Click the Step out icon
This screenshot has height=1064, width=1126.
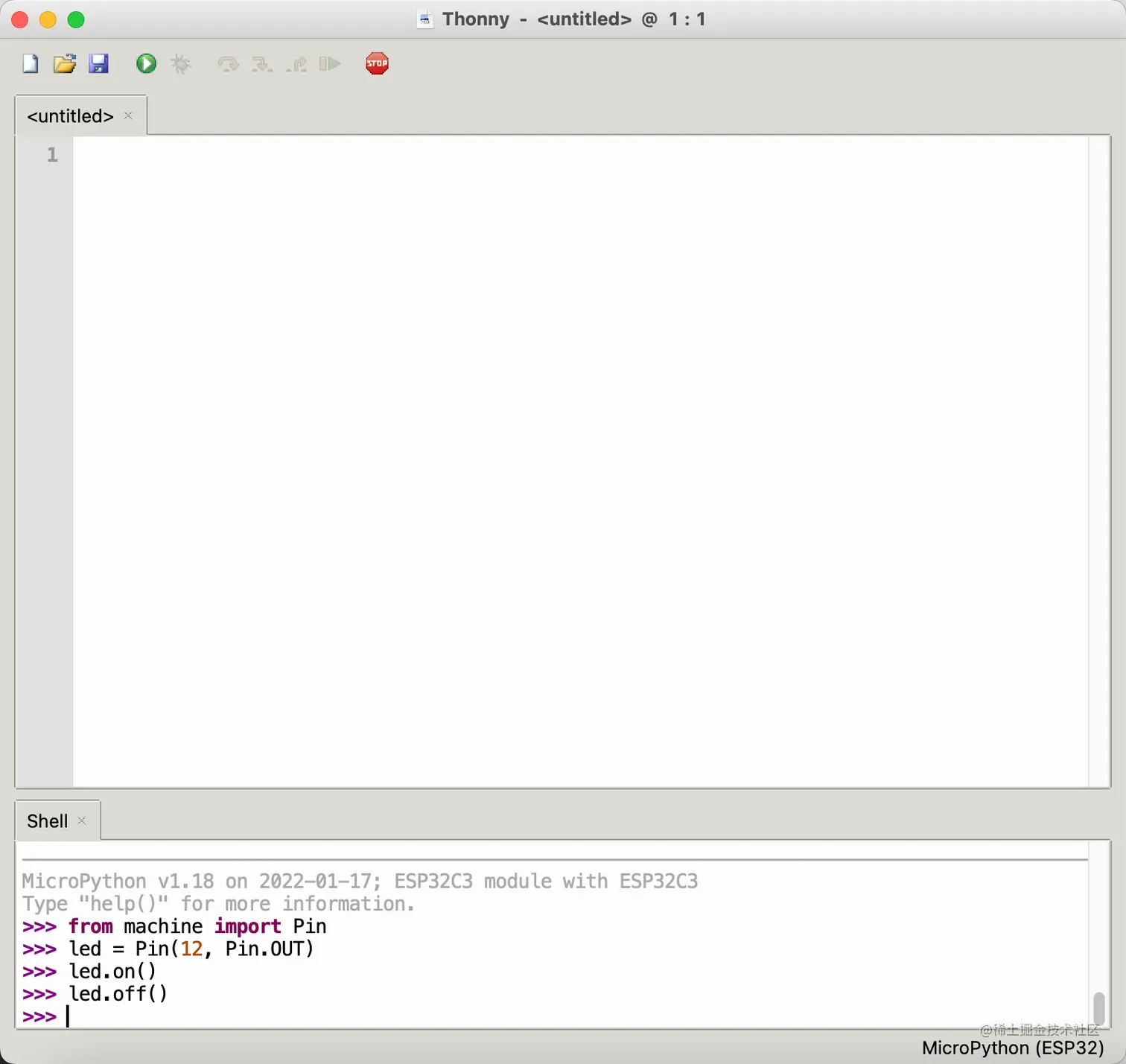(x=296, y=64)
